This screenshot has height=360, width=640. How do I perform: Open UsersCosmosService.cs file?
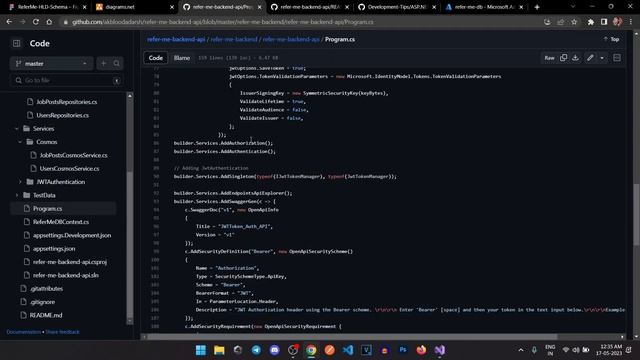[69, 169]
